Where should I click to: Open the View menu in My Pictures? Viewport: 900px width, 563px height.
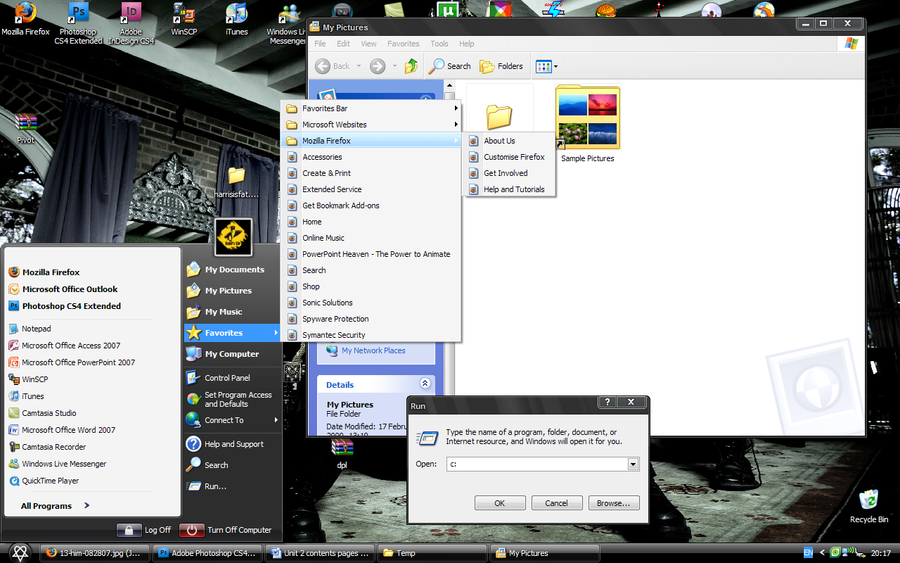point(368,44)
